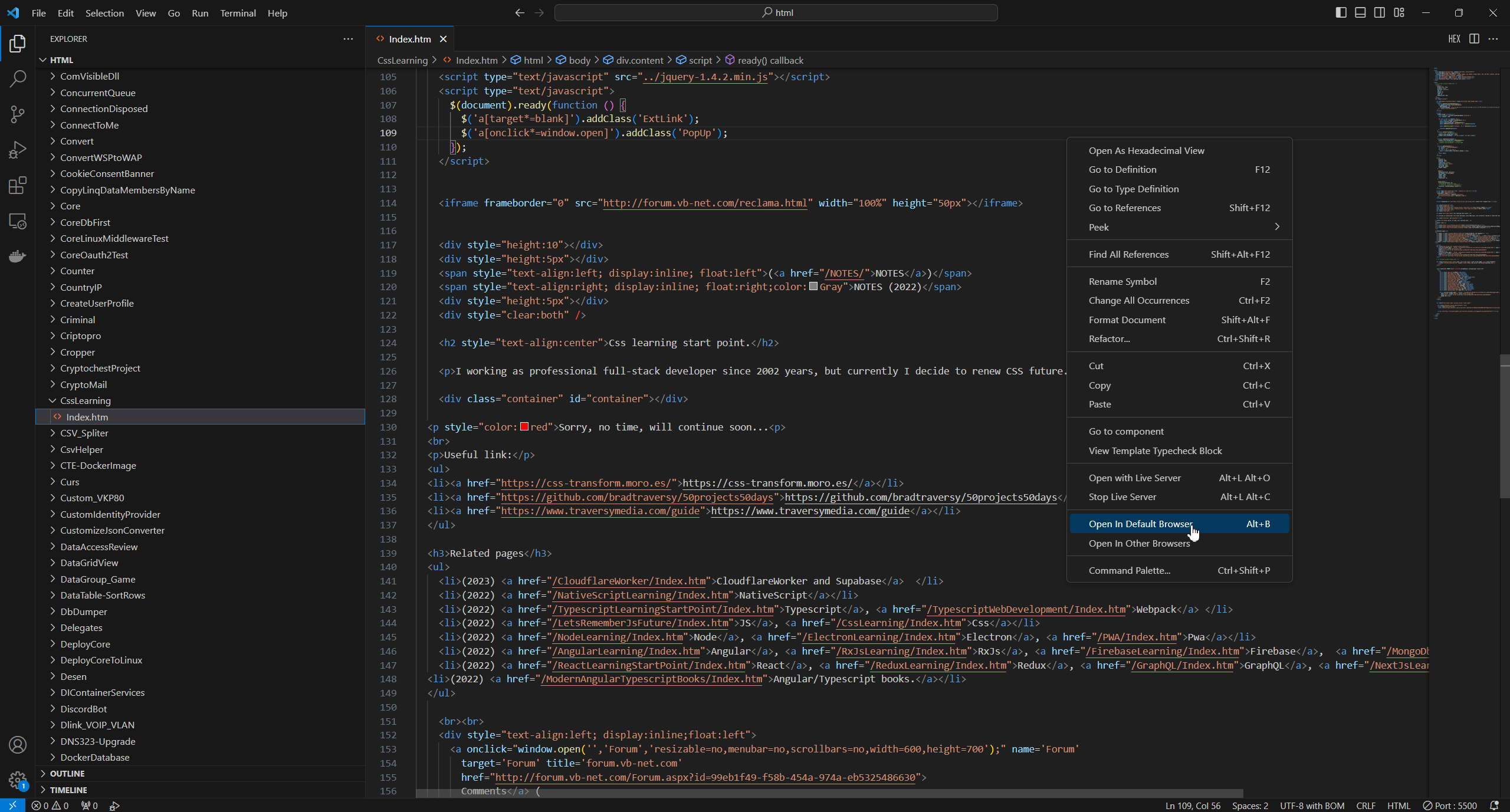
Task: Click Port : 5500 Live Server status
Action: coord(1450,806)
